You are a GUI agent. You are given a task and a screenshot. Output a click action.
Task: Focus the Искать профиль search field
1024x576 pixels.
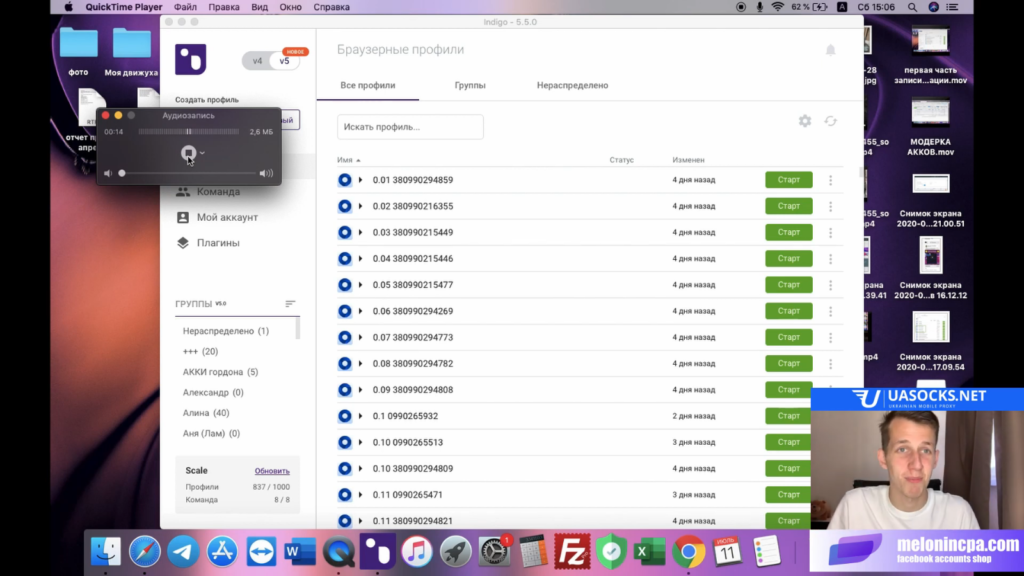410,127
